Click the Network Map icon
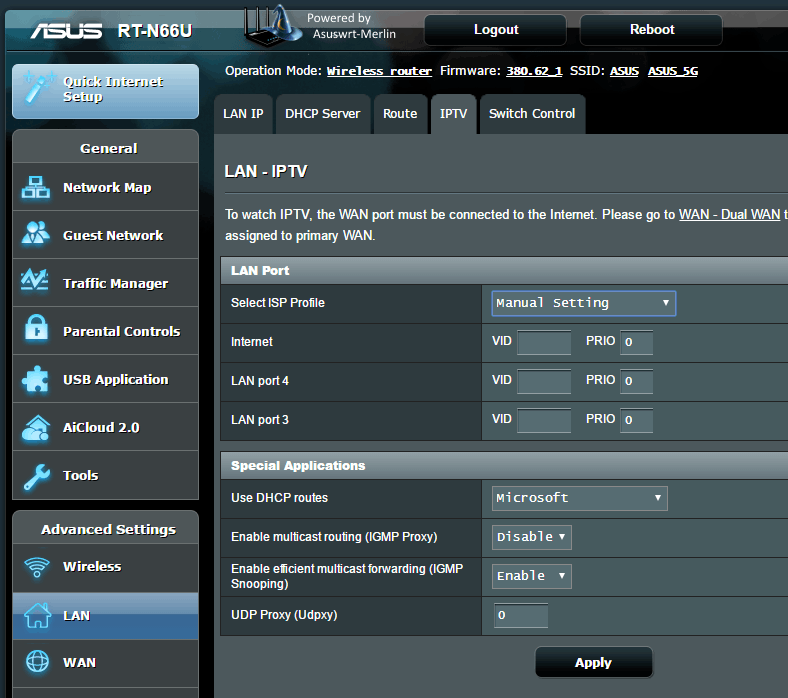788x698 pixels. [35, 187]
